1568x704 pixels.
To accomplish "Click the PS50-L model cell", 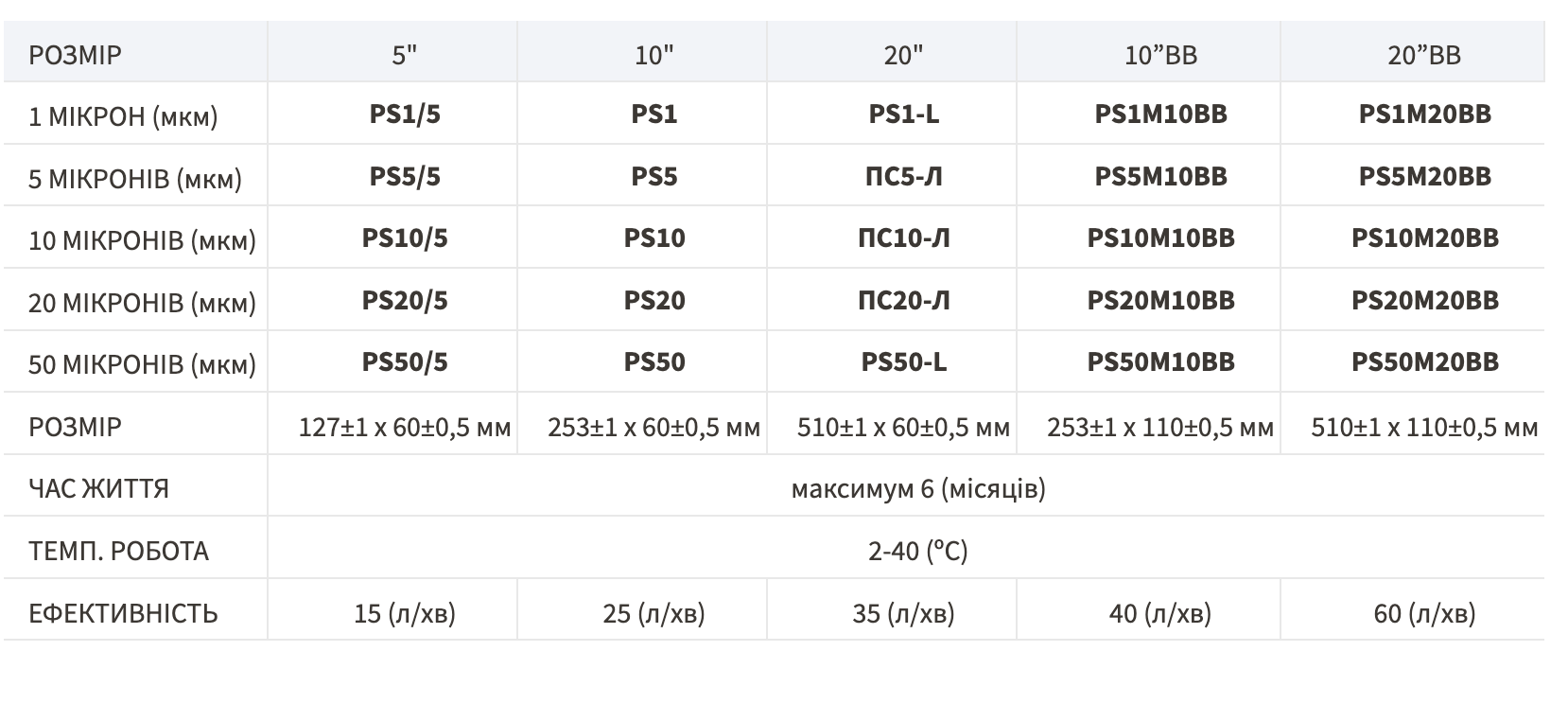I will tap(903, 362).
